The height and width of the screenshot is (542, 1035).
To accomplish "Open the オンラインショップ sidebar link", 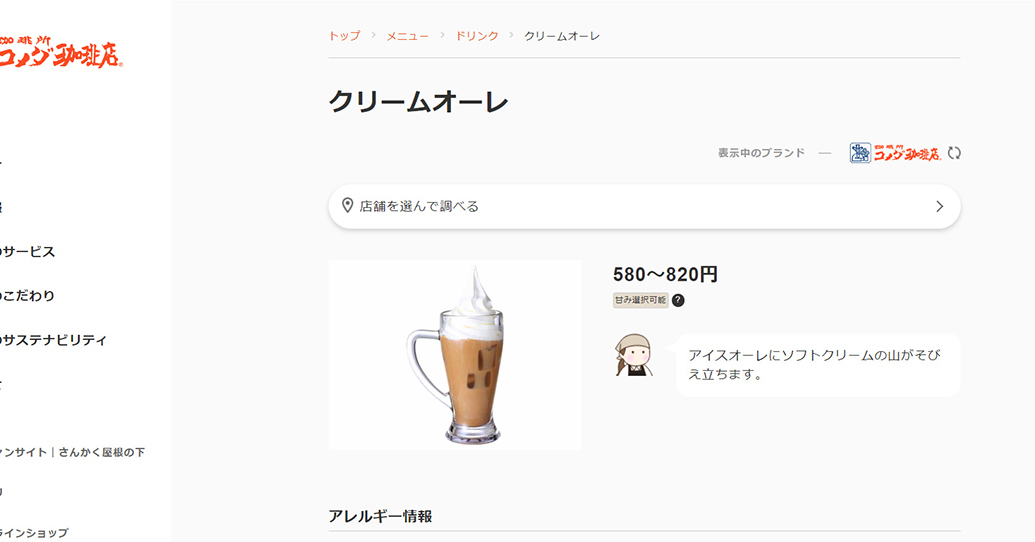I will (x=34, y=533).
